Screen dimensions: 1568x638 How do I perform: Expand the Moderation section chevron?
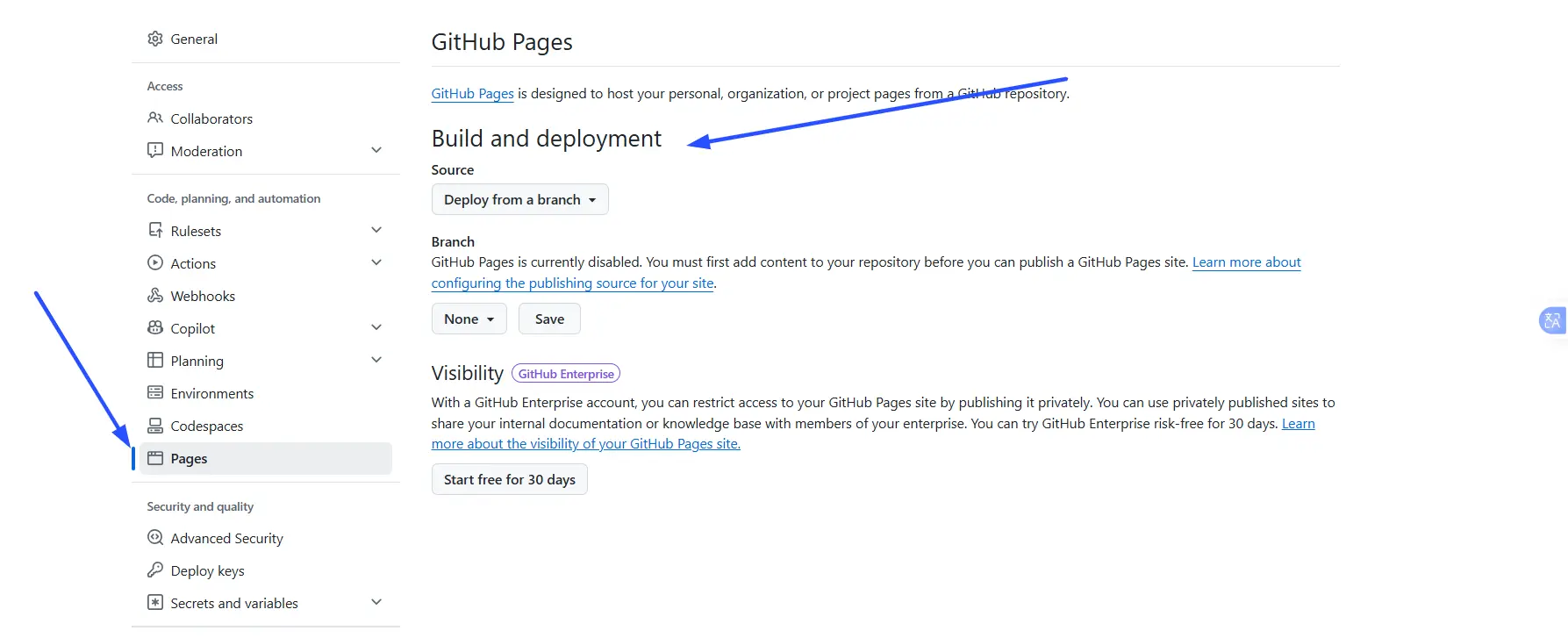pos(376,150)
